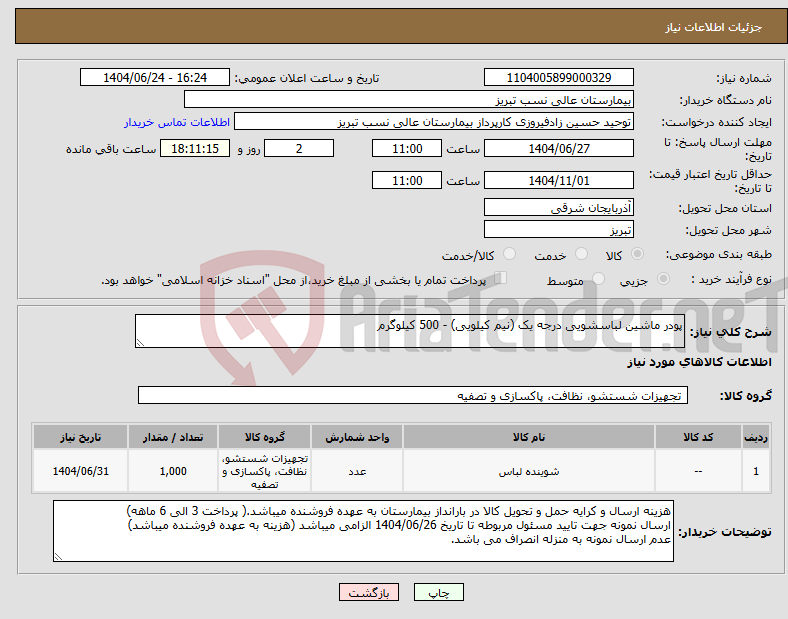Screen dimensions: 788x619
Task: Click the نام کالا column header
Action: pos(529,437)
